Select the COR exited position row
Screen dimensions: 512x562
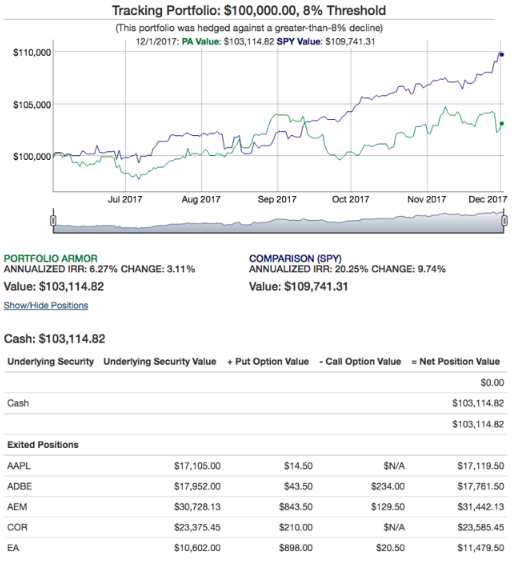[x=256, y=527]
